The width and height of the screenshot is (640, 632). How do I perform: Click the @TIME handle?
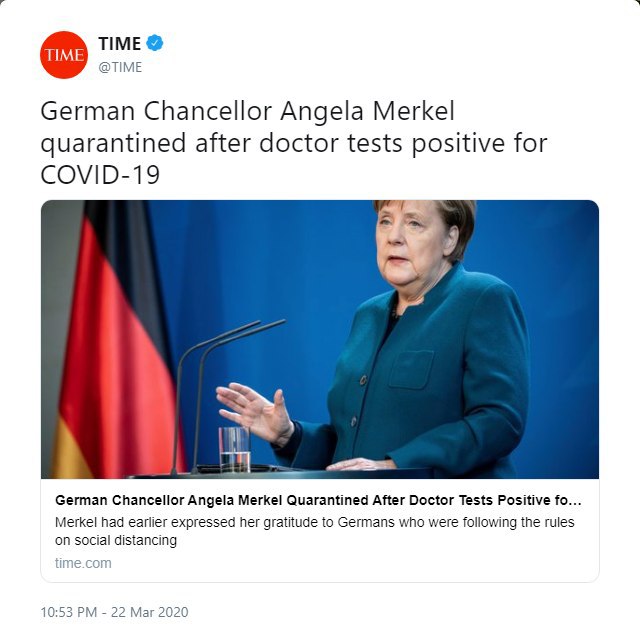pos(120,67)
